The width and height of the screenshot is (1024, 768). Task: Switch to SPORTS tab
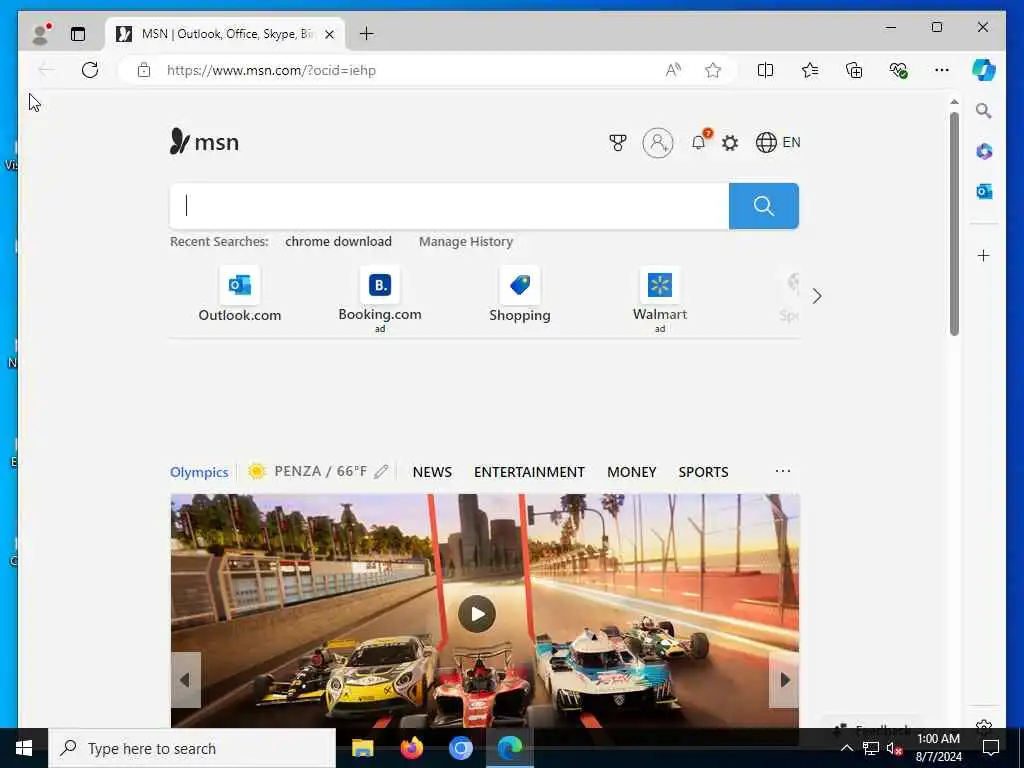703,472
